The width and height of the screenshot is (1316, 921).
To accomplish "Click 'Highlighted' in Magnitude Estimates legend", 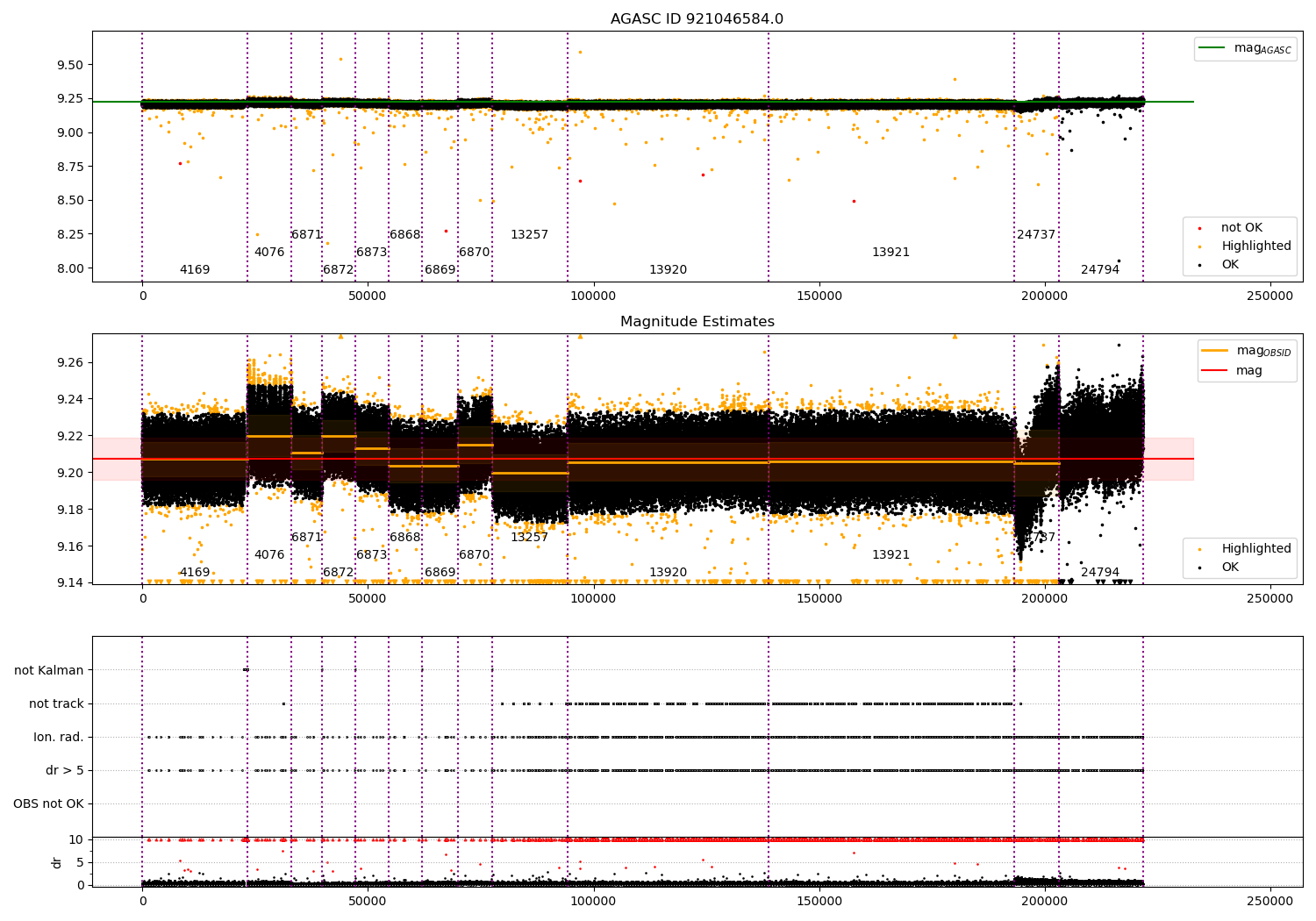I will coord(1256,549).
